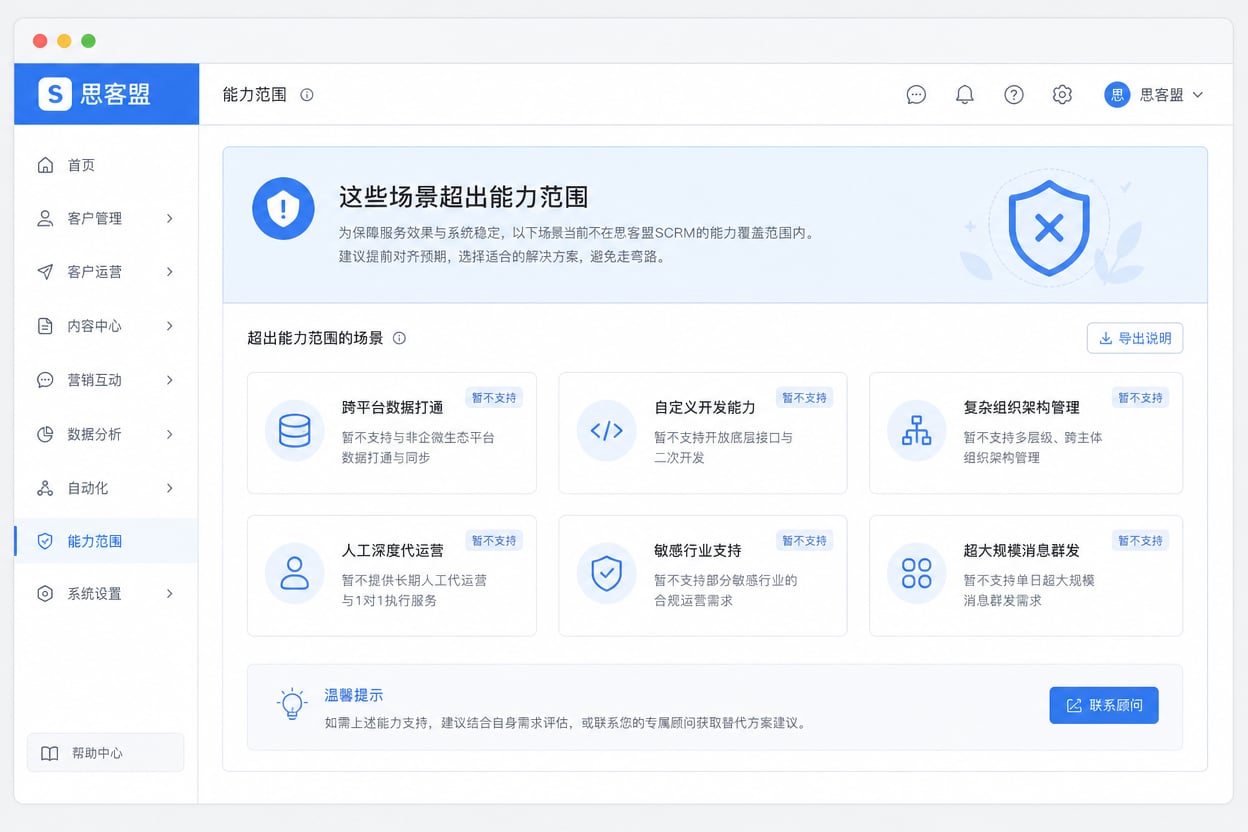Viewport: 1248px width, 832px height.
Task: Click the code brackets icon on 自定义开发能力
Action: click(607, 431)
